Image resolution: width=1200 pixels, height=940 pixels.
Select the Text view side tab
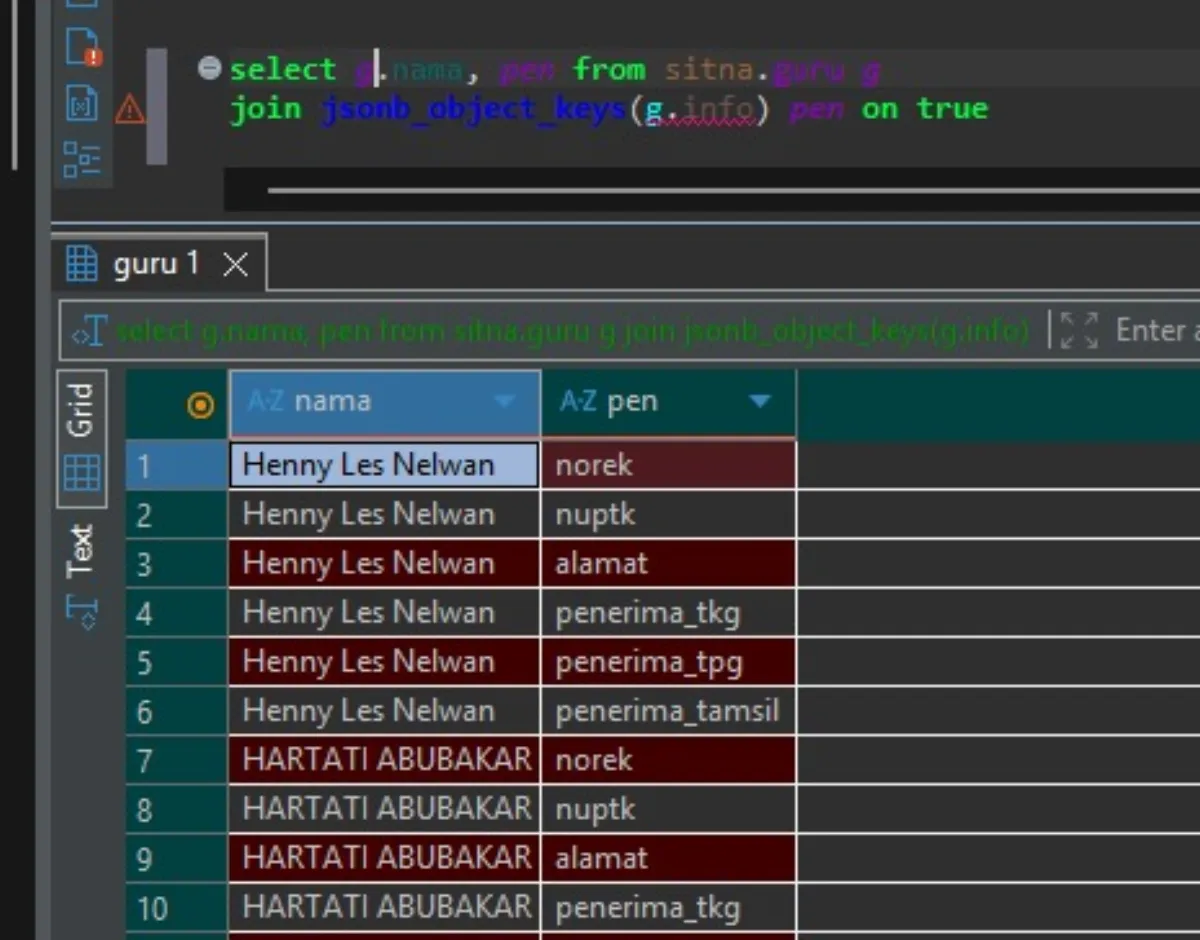coord(80,552)
